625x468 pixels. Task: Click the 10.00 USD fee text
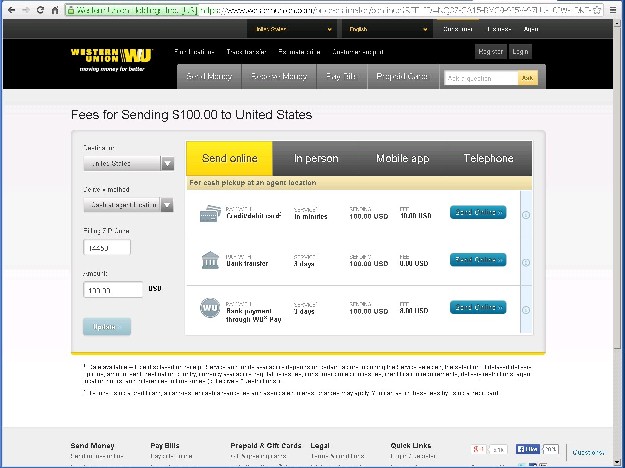click(416, 216)
